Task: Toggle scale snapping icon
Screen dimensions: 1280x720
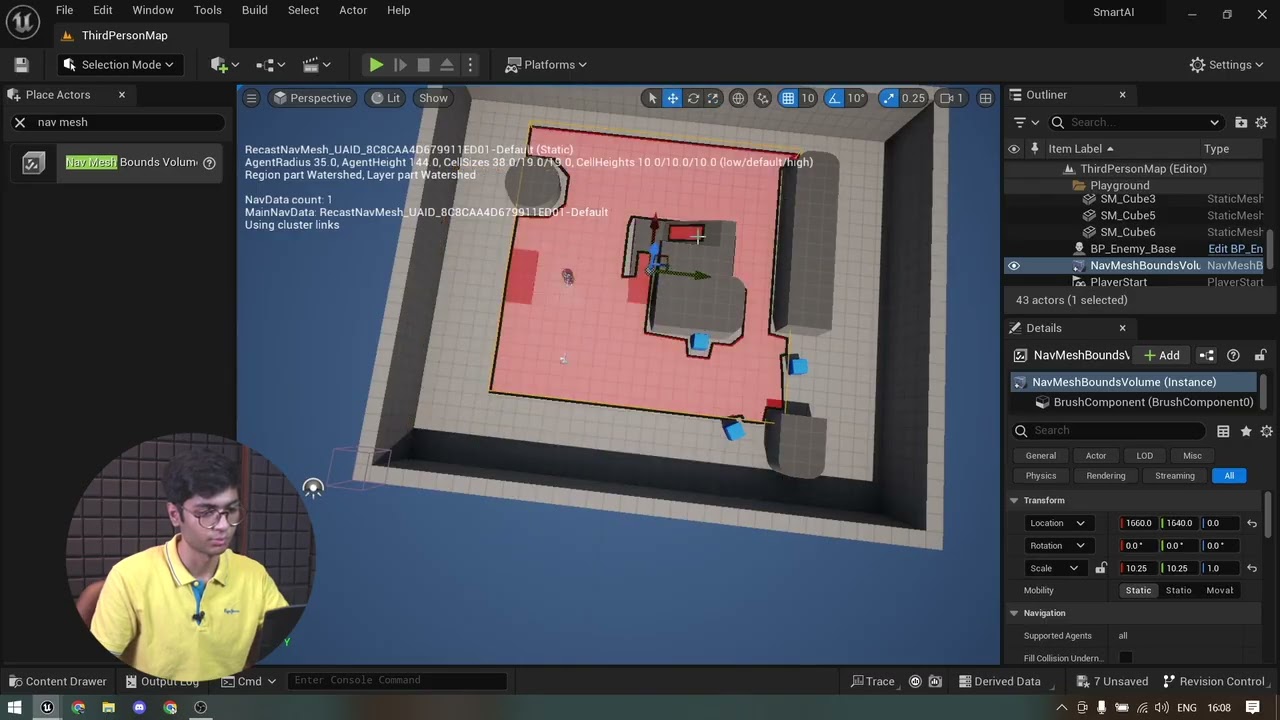Action: point(888,98)
